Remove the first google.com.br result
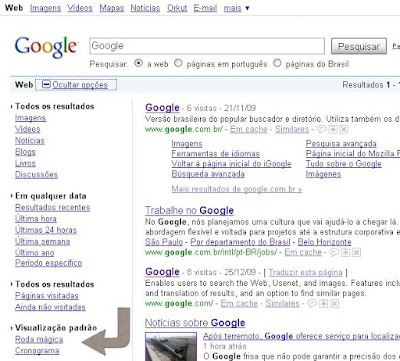Image resolution: width=400 pixels, height=361 pixels. [x=344, y=129]
